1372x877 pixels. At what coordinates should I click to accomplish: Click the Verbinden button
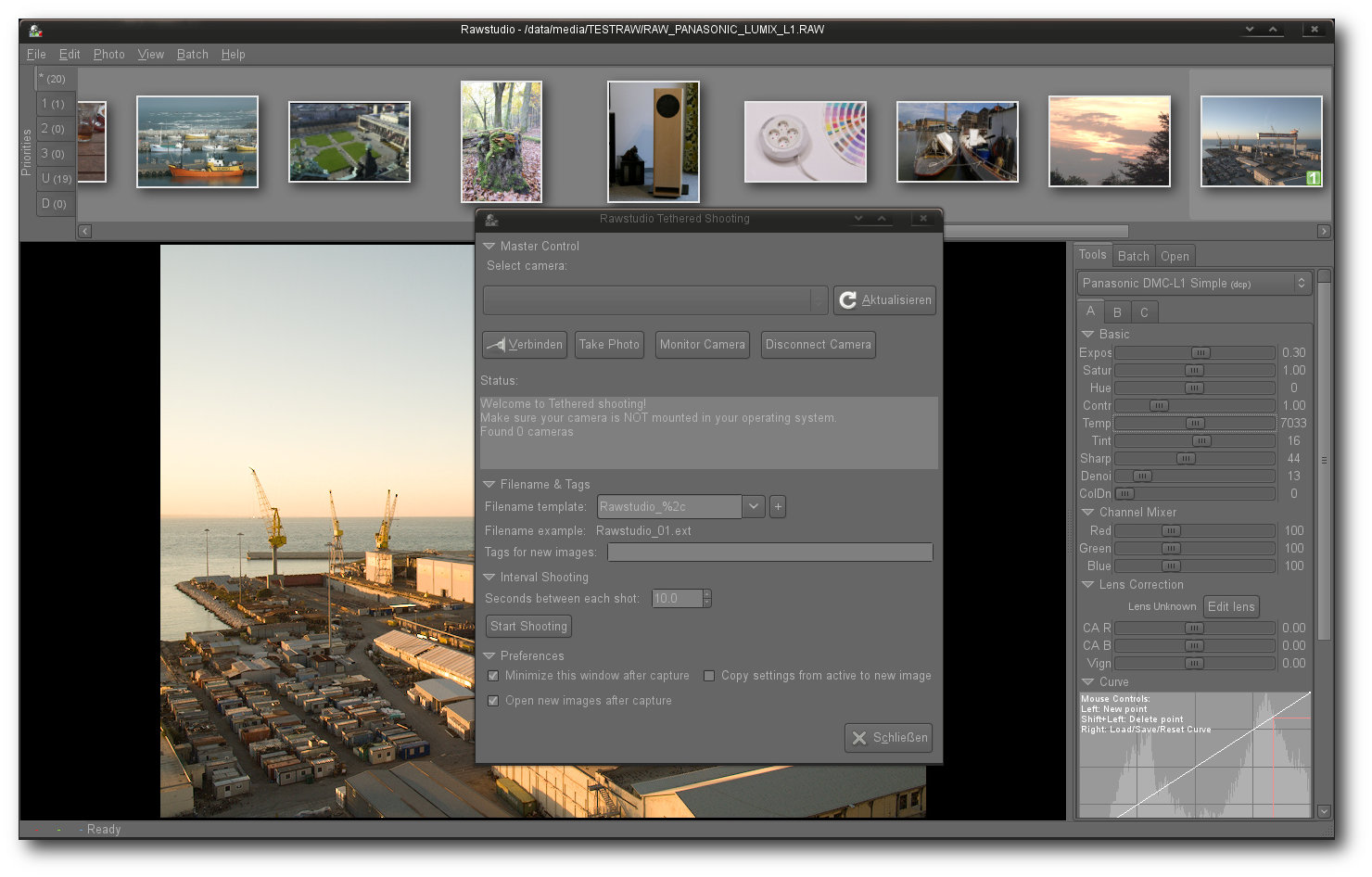coord(525,345)
